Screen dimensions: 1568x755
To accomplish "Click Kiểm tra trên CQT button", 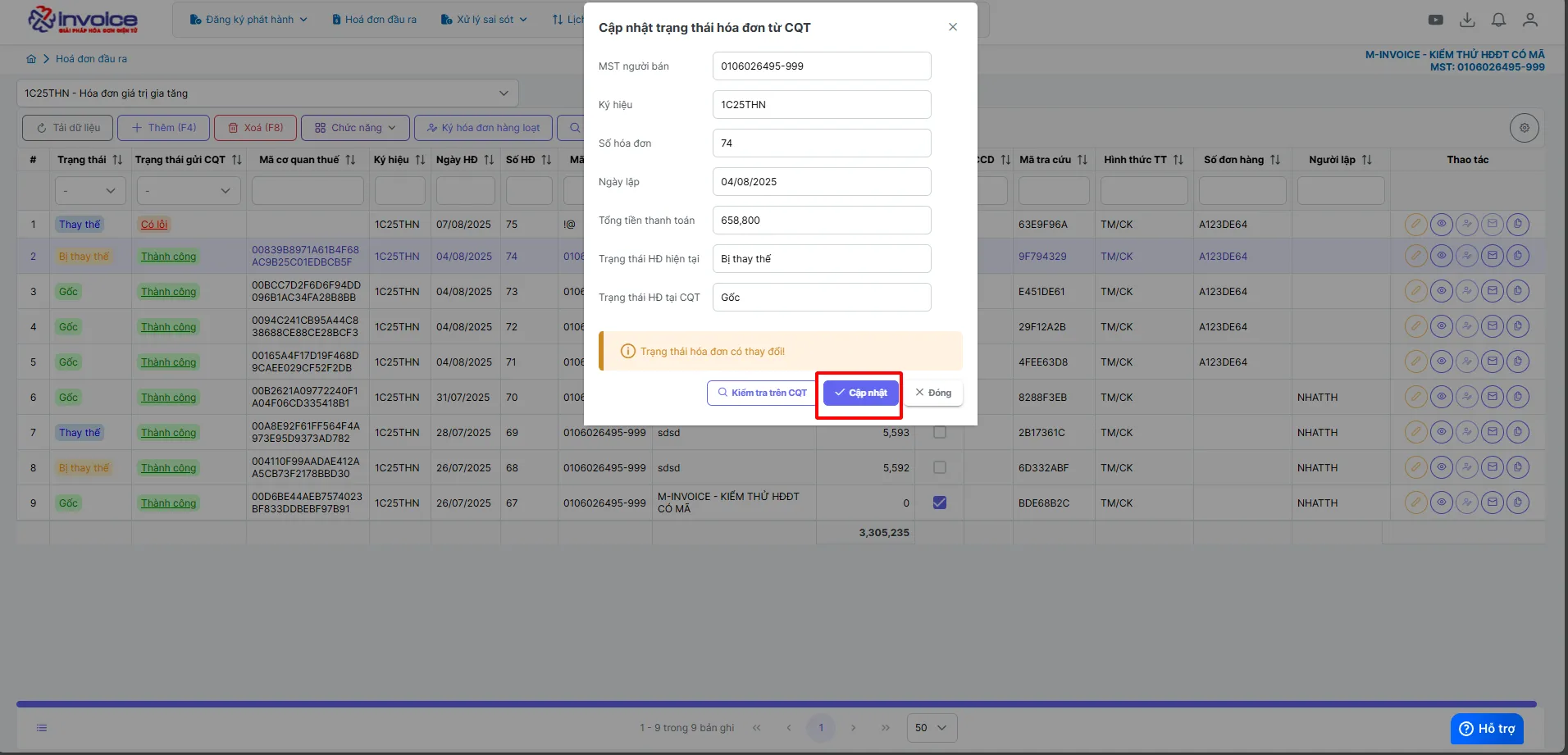I will click(x=762, y=393).
